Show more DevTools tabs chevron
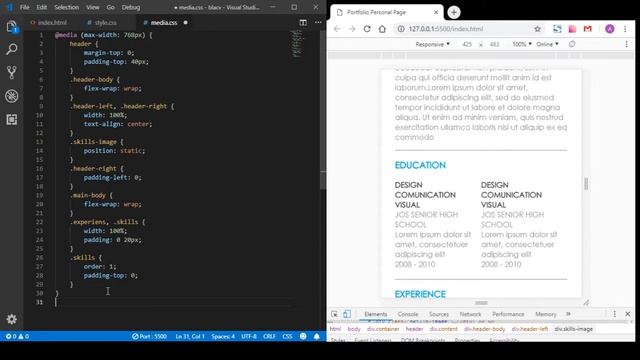The height and width of the screenshot is (360, 640). tap(568, 314)
